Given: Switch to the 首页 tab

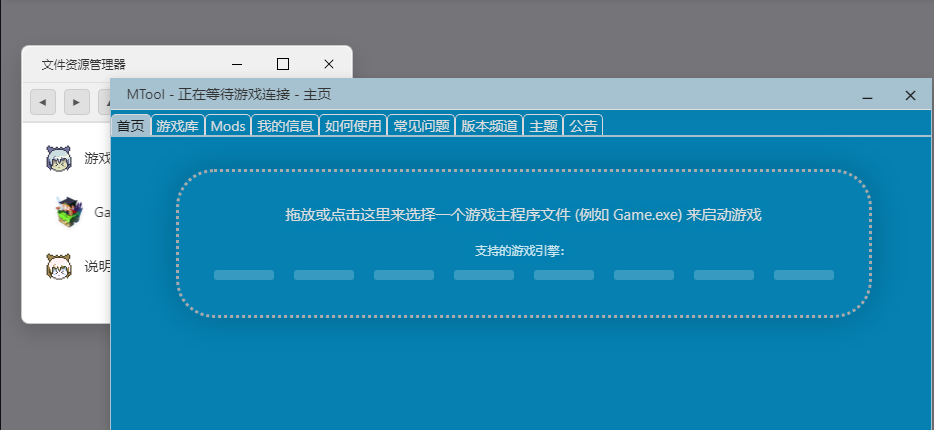Looking at the screenshot, I should 131,126.
